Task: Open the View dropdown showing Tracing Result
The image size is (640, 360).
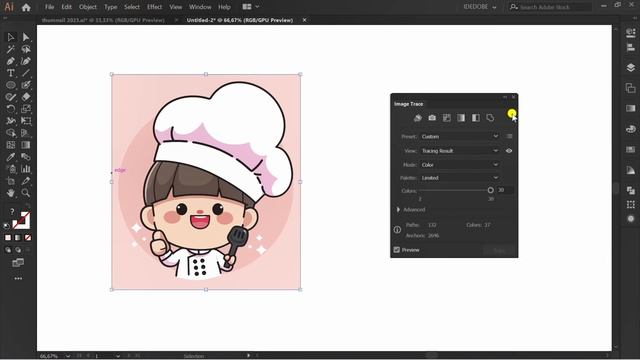Action: pos(460,151)
